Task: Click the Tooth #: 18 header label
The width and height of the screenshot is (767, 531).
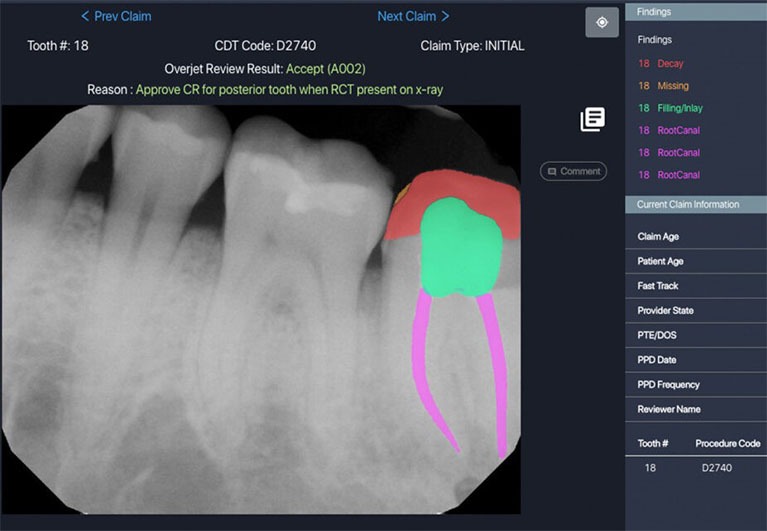Action: [x=58, y=46]
